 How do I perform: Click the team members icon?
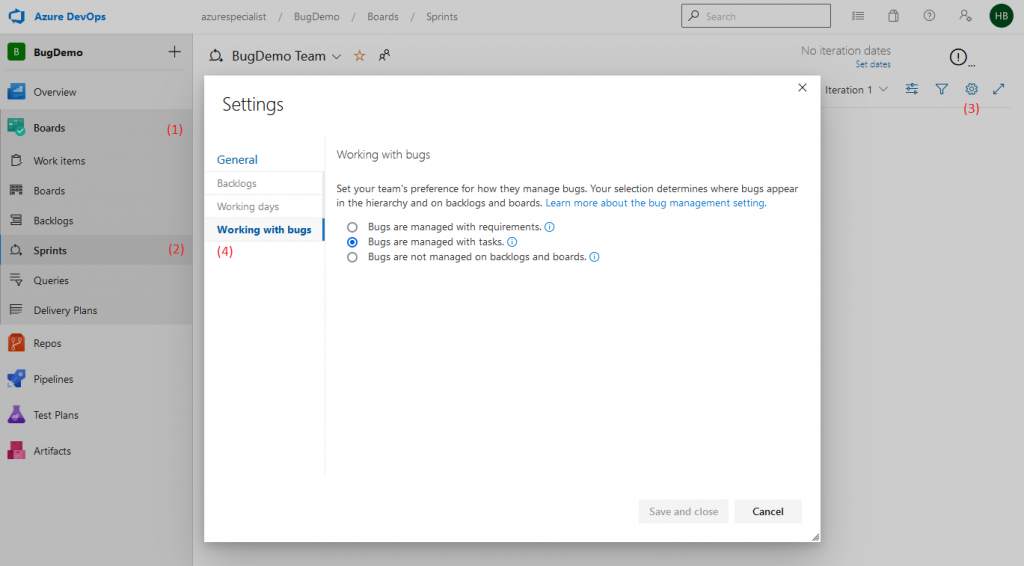[x=384, y=55]
